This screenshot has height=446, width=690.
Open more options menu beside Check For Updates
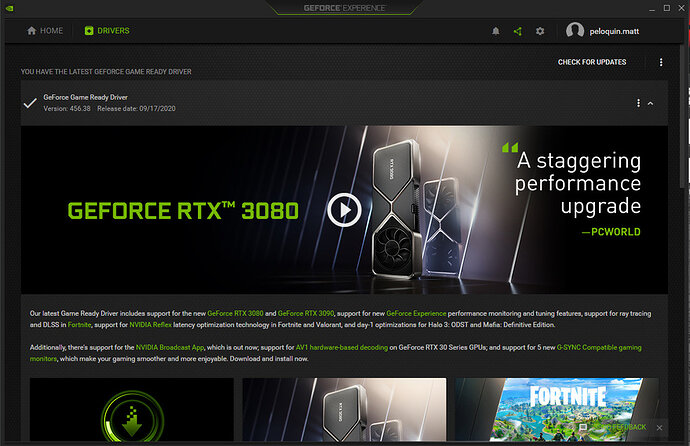[x=661, y=62]
